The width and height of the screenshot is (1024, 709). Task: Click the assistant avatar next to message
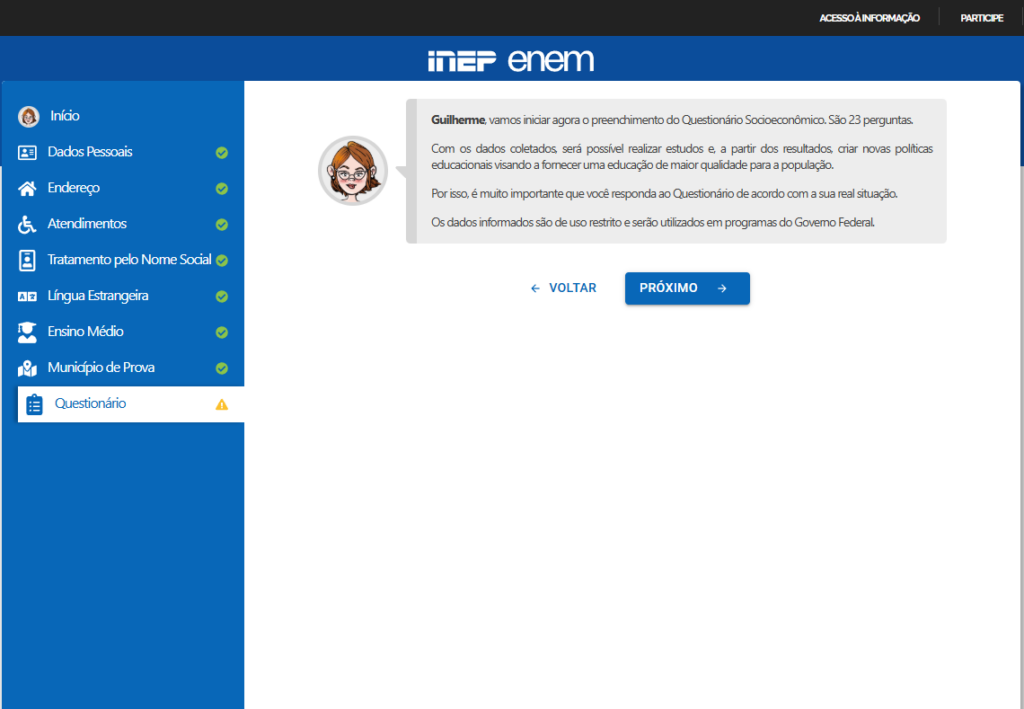[x=353, y=171]
